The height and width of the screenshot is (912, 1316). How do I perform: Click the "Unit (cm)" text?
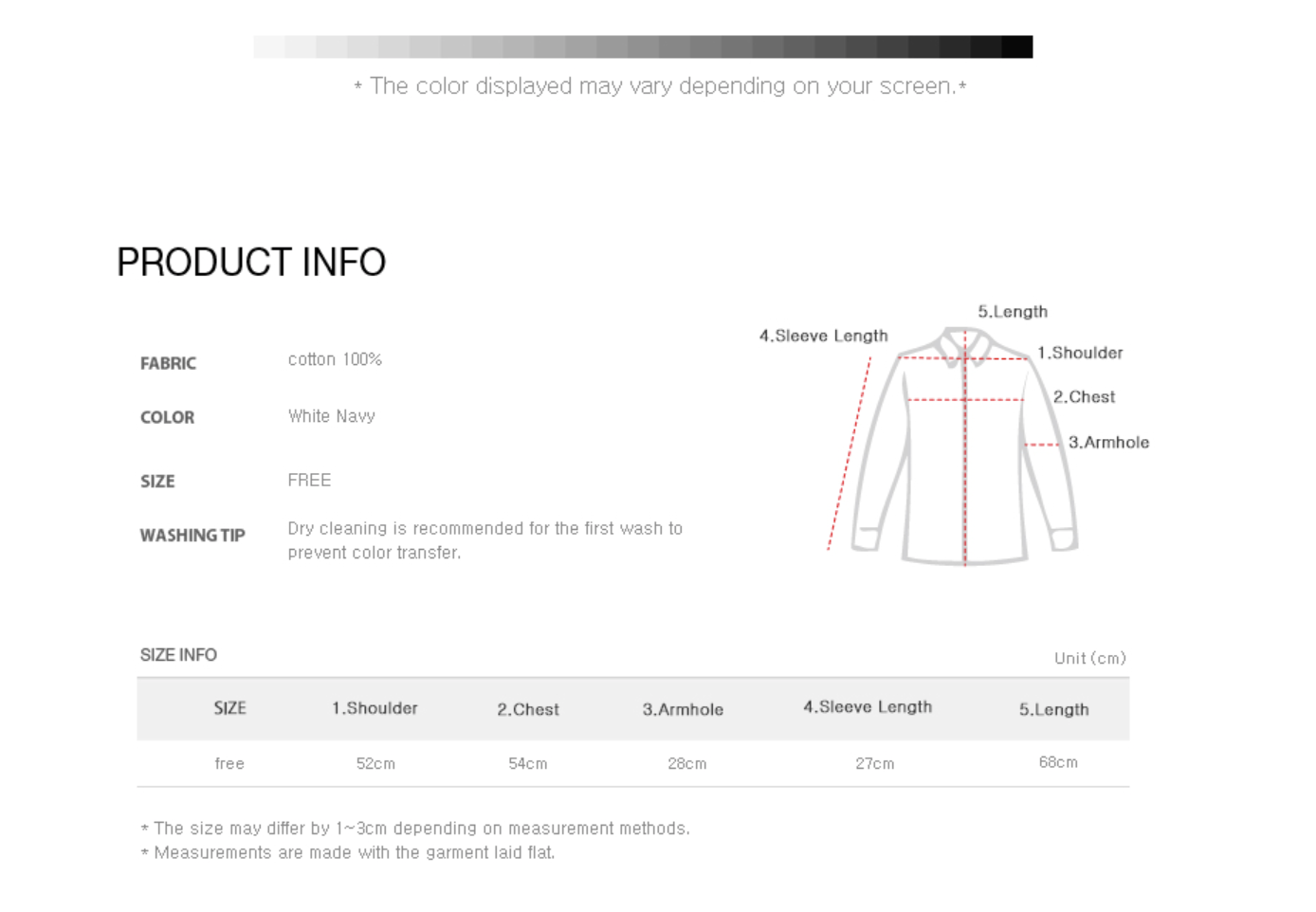point(1089,658)
